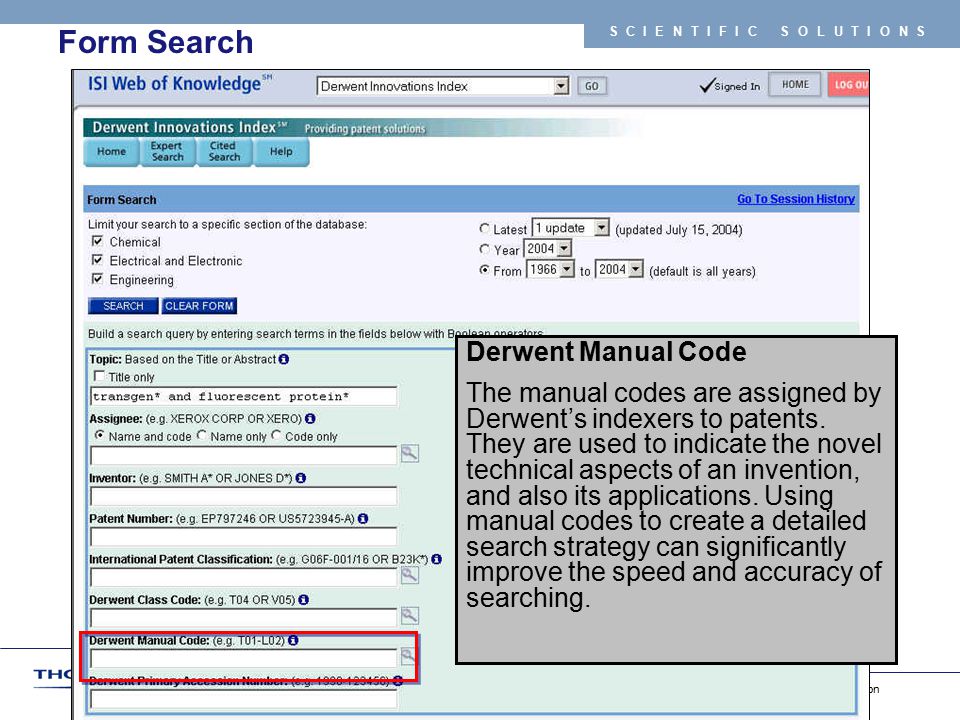Expand the 1 update dropdown
This screenshot has width=960, height=720.
570,228
